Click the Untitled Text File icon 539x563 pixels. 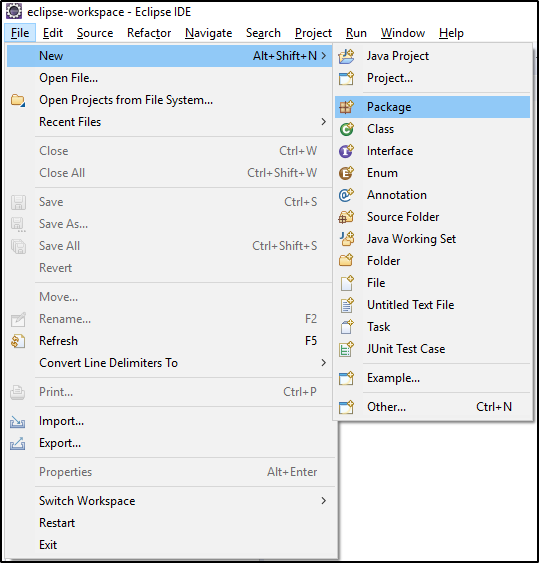347,305
